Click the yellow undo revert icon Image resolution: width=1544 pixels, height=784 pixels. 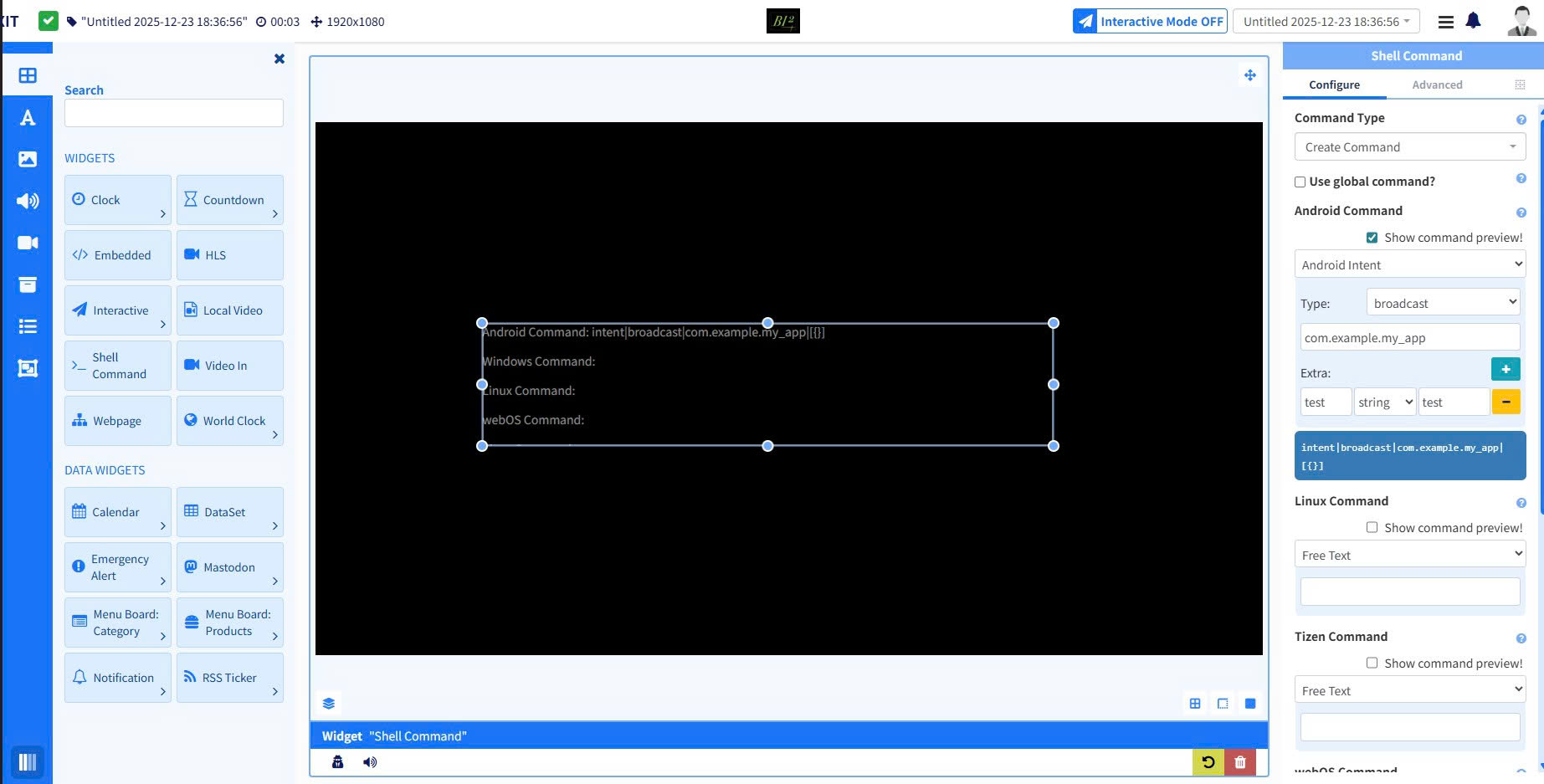click(x=1208, y=762)
